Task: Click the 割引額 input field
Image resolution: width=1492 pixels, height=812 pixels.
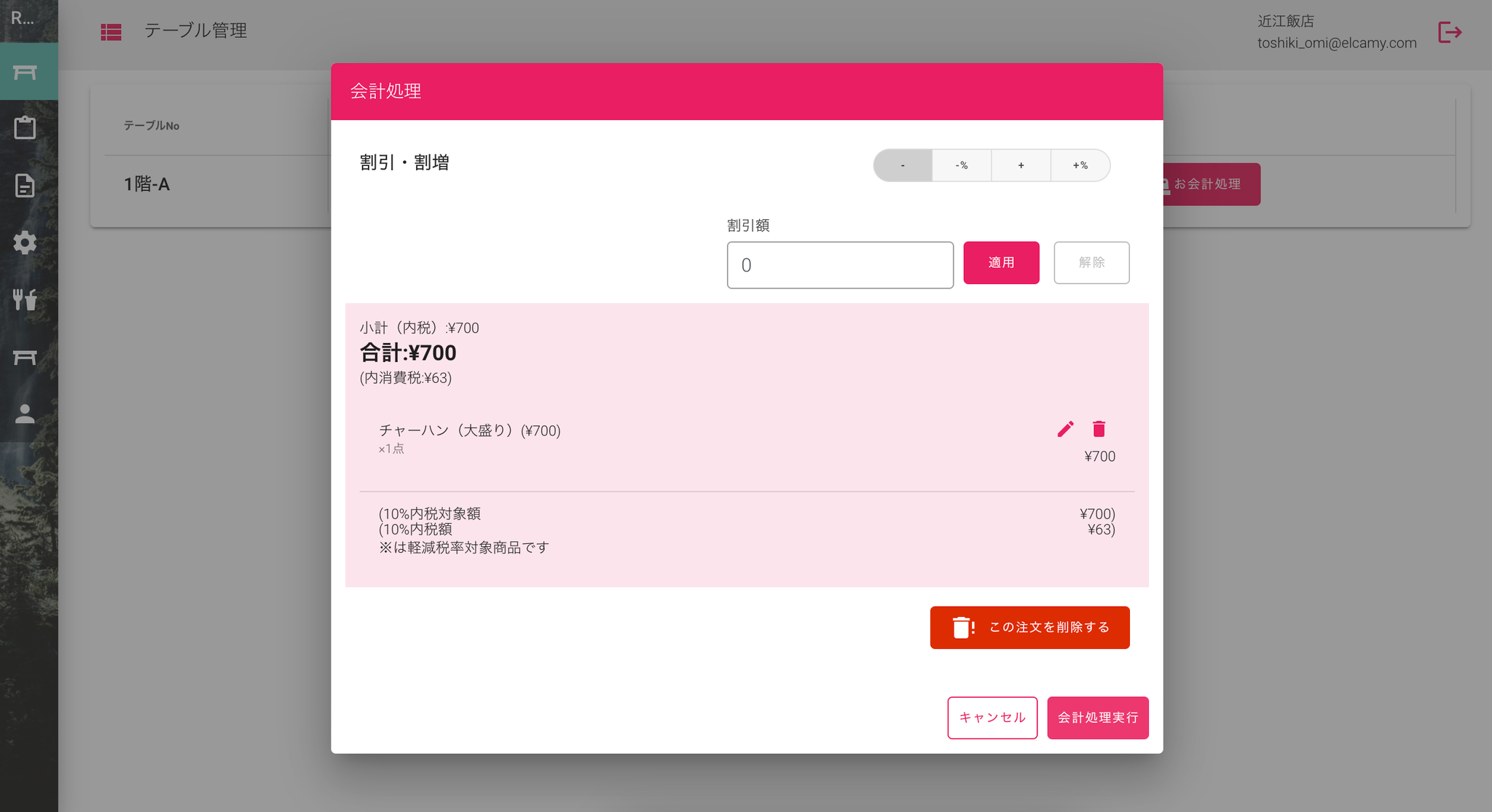Action: coord(840,265)
